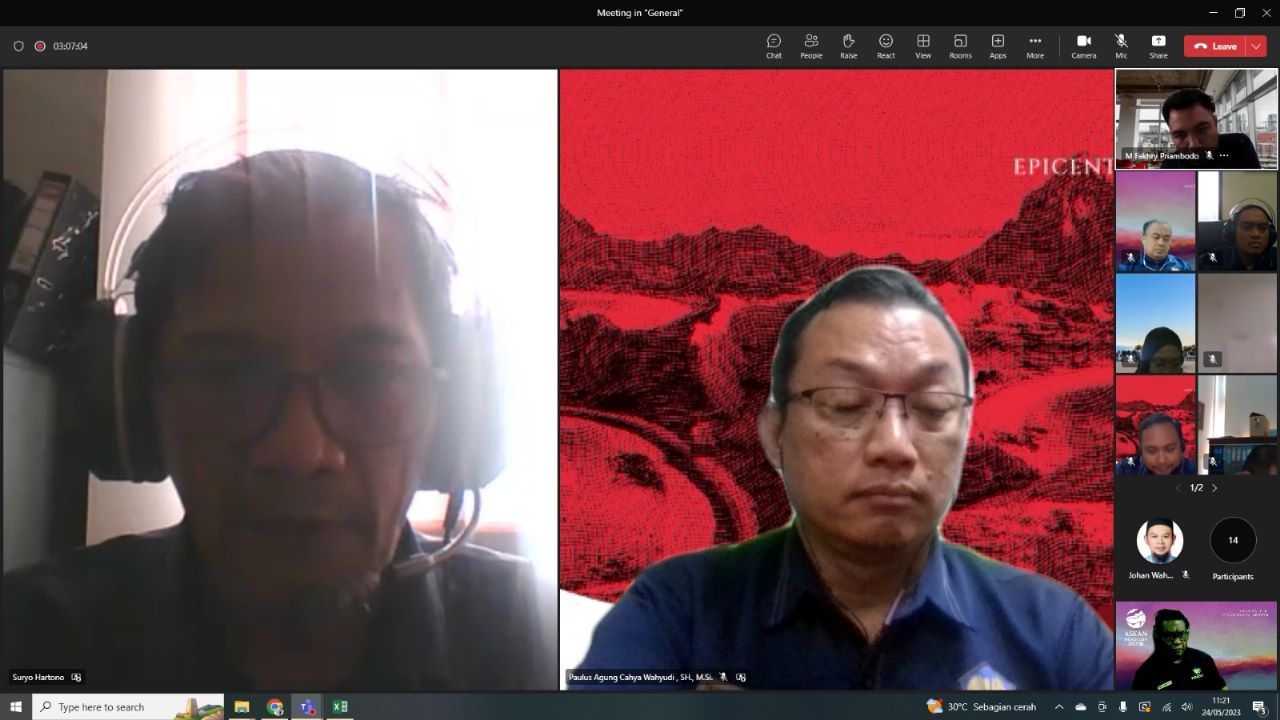Select Johan participant avatar
This screenshot has width=1280, height=720.
coord(1160,541)
